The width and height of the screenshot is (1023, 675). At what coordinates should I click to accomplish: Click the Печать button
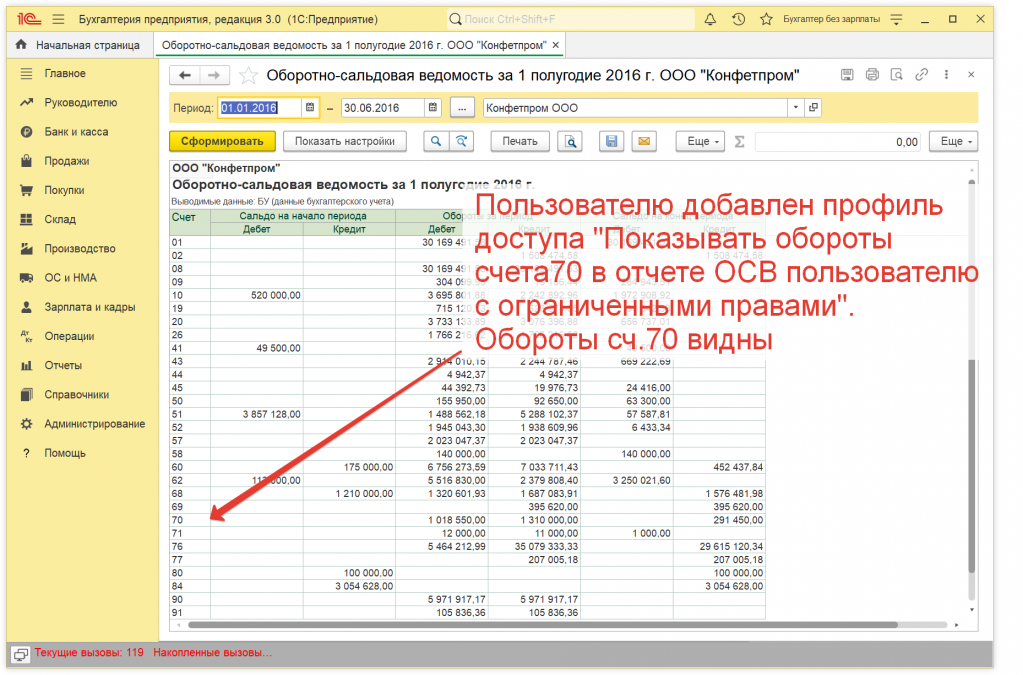519,142
